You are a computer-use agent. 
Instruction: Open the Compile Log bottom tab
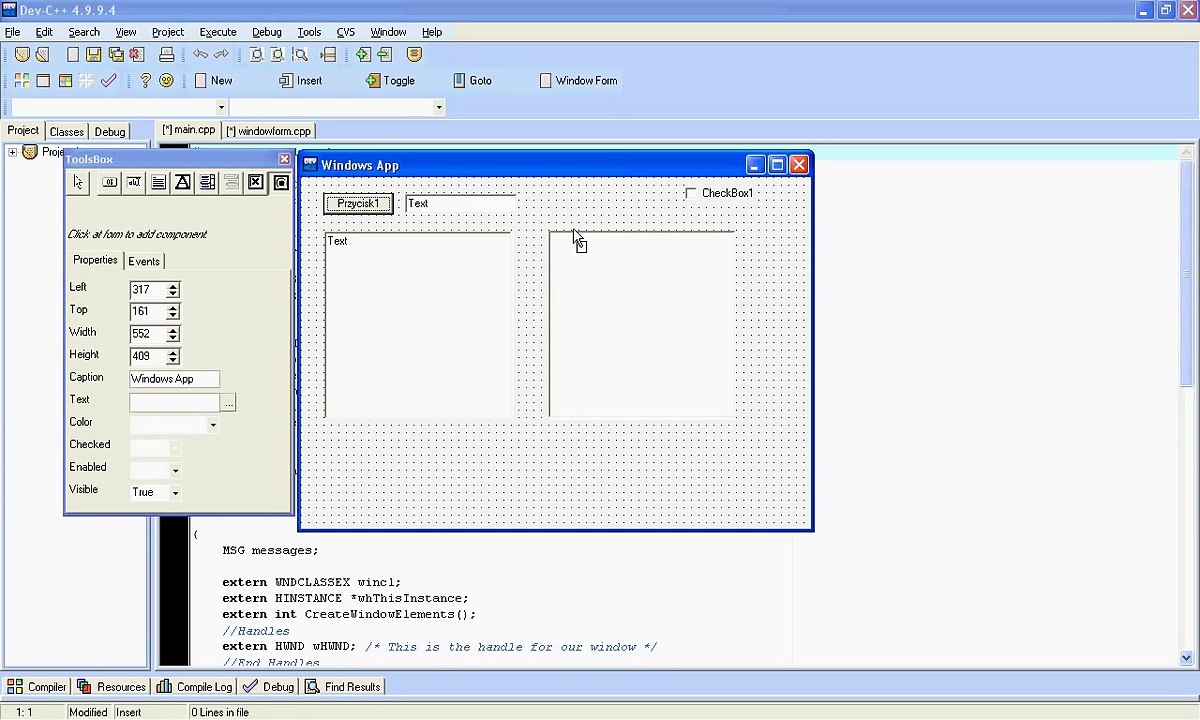click(195, 687)
